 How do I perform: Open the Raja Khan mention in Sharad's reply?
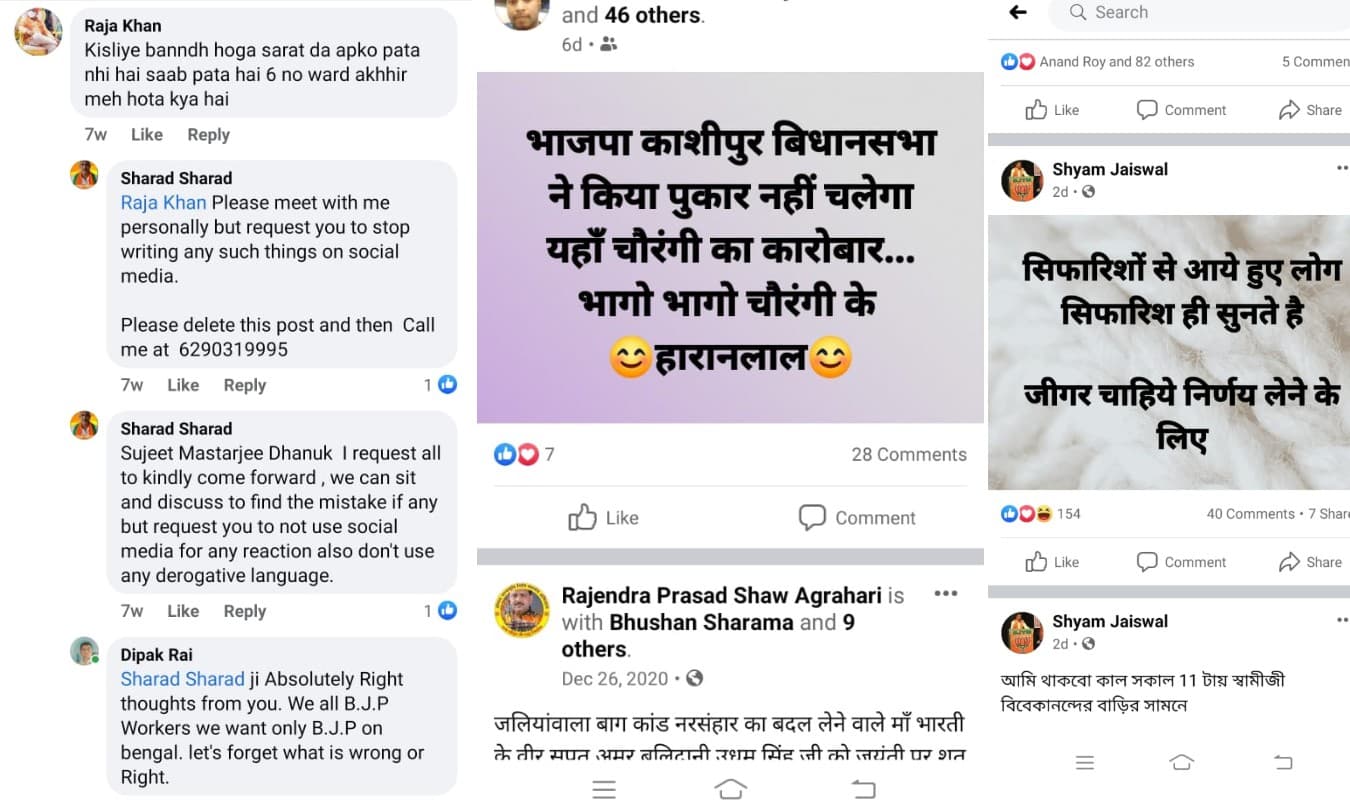coord(163,202)
